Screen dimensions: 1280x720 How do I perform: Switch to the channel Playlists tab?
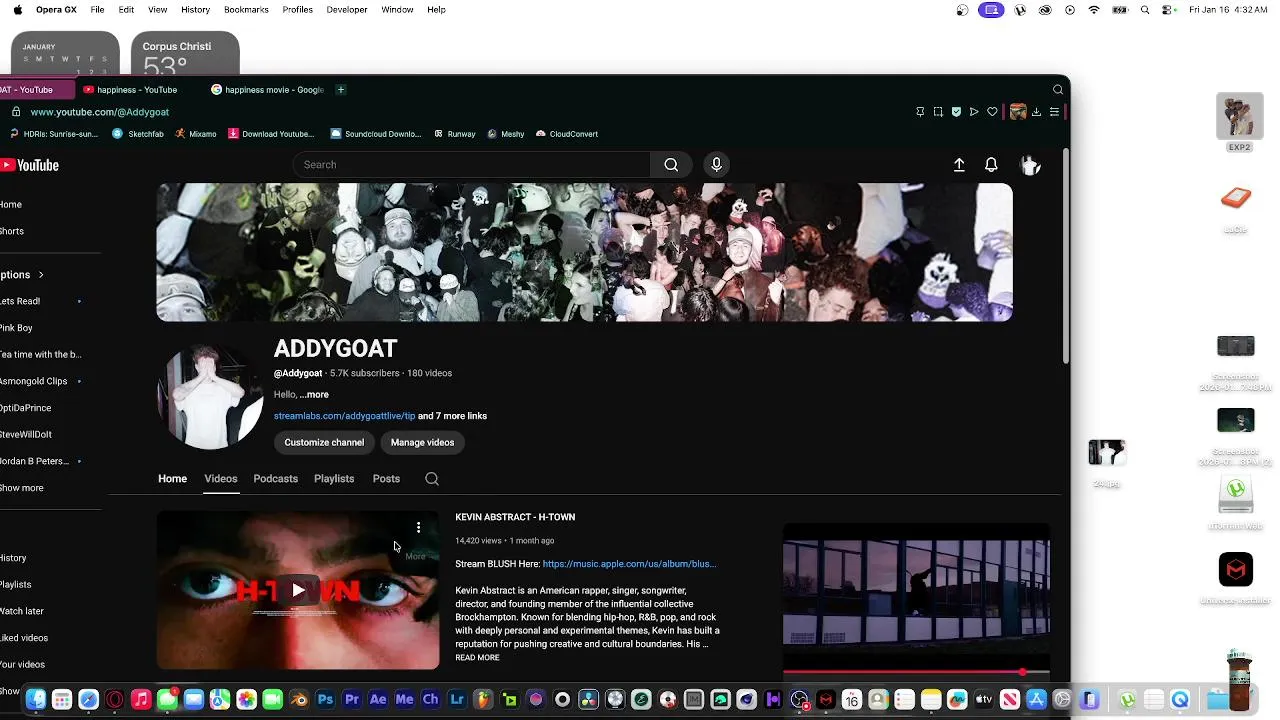click(x=334, y=479)
